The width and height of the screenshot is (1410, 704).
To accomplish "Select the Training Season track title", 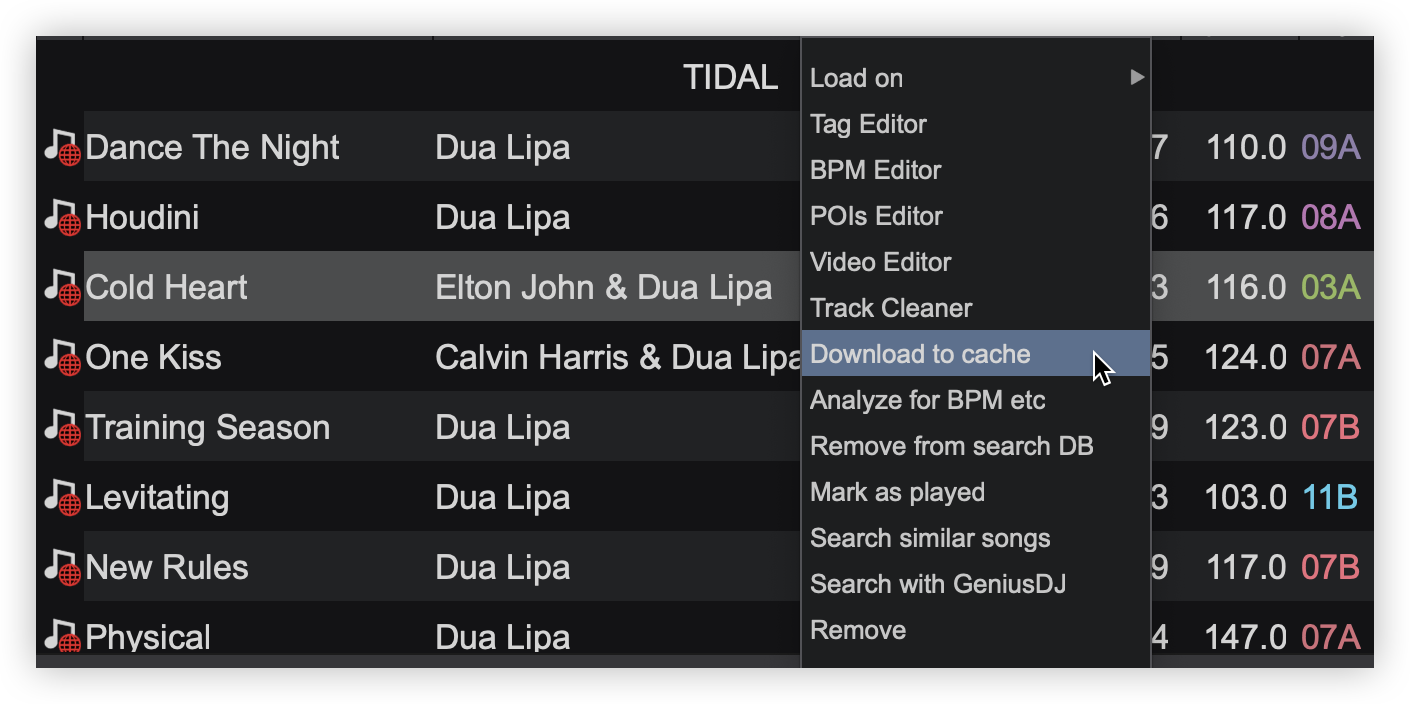I will tap(208, 428).
